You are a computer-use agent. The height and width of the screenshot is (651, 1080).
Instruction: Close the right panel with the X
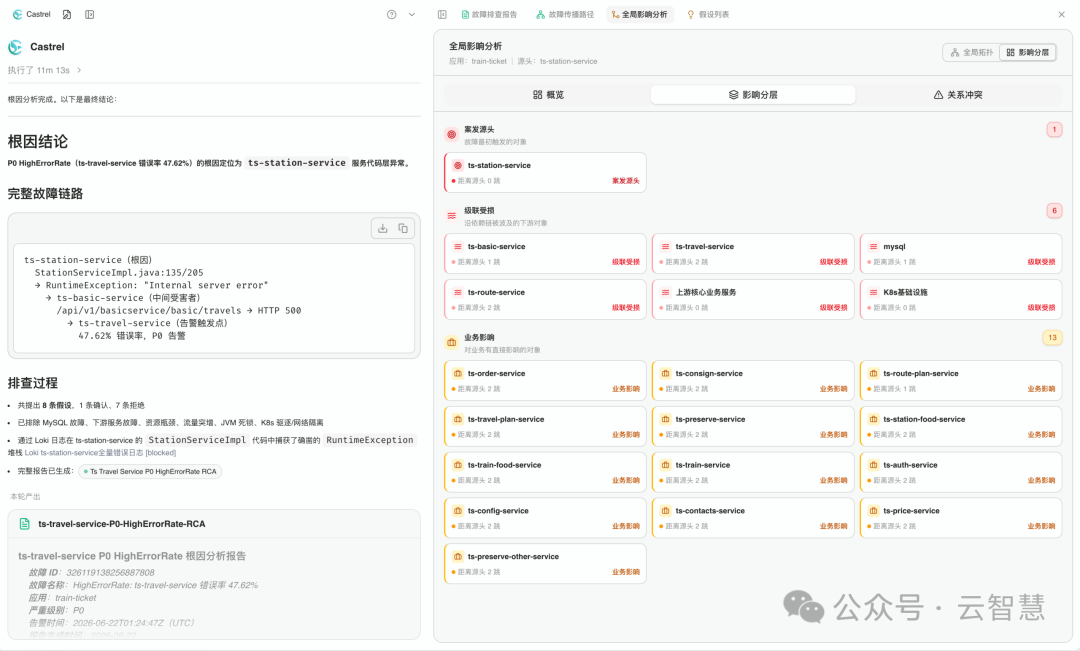(x=1061, y=14)
